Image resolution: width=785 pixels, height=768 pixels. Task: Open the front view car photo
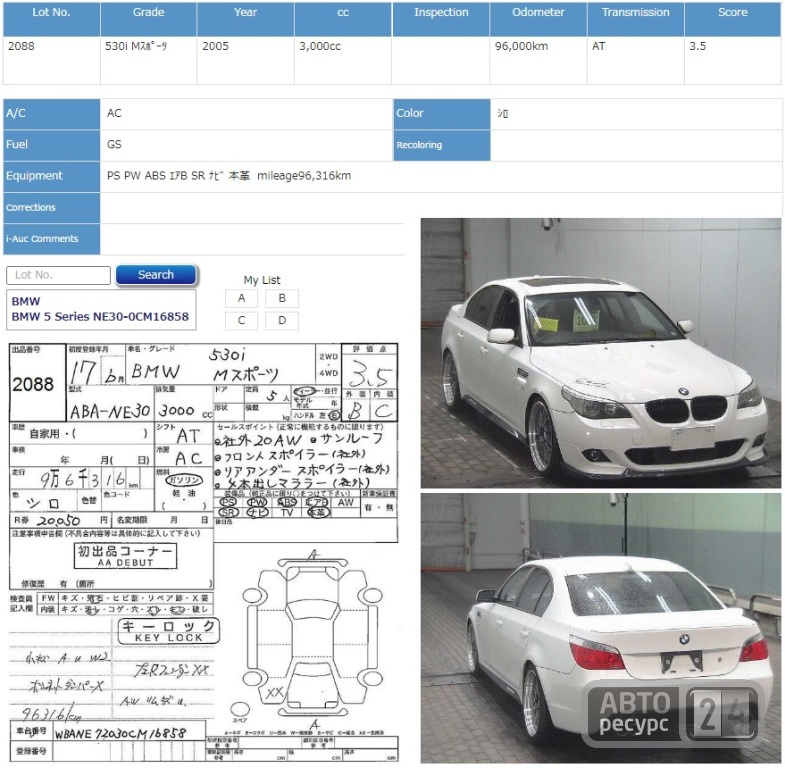coord(600,353)
